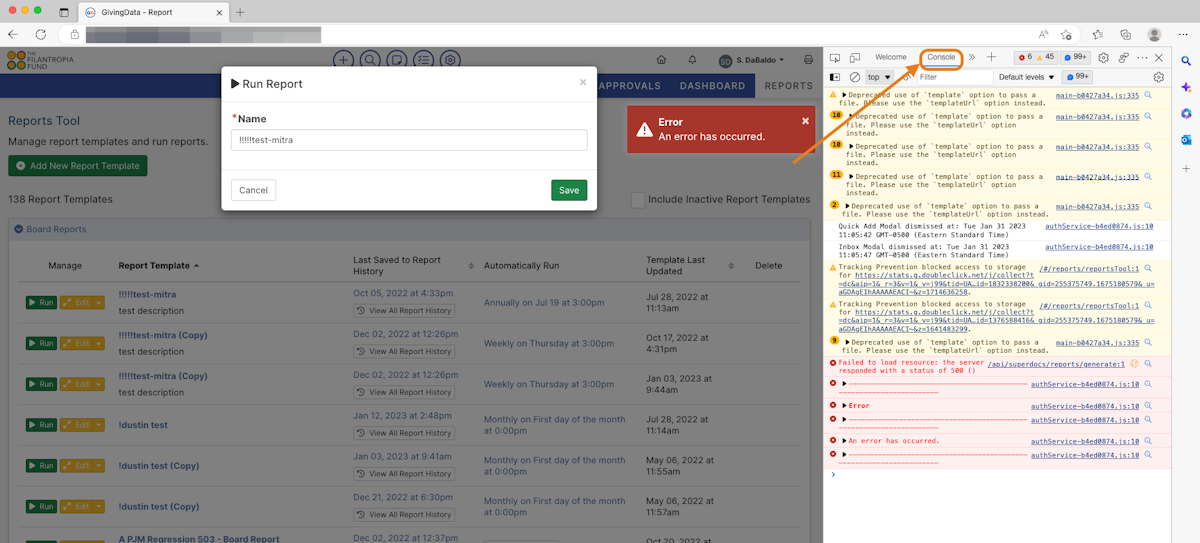Screen dimensions: 1200x543
Task: Run the !dustin test report
Action: coord(41,425)
